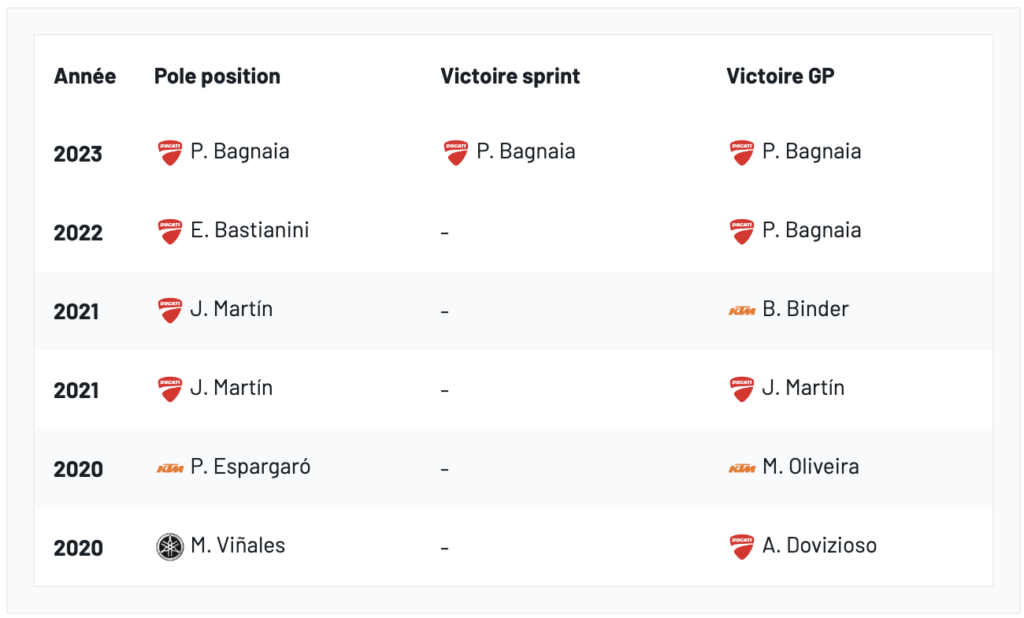The width and height of the screenshot is (1024, 618).
Task: Open rider E. Bastianini's name
Action: click(x=249, y=230)
